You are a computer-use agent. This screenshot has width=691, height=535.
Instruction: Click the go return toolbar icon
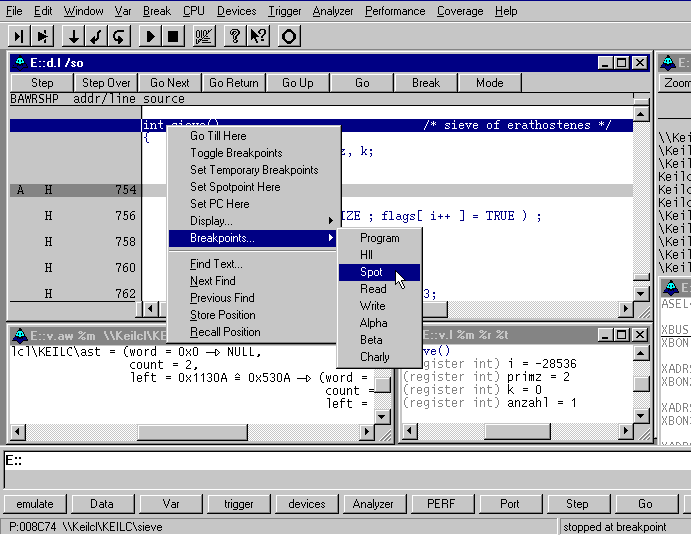point(96,36)
